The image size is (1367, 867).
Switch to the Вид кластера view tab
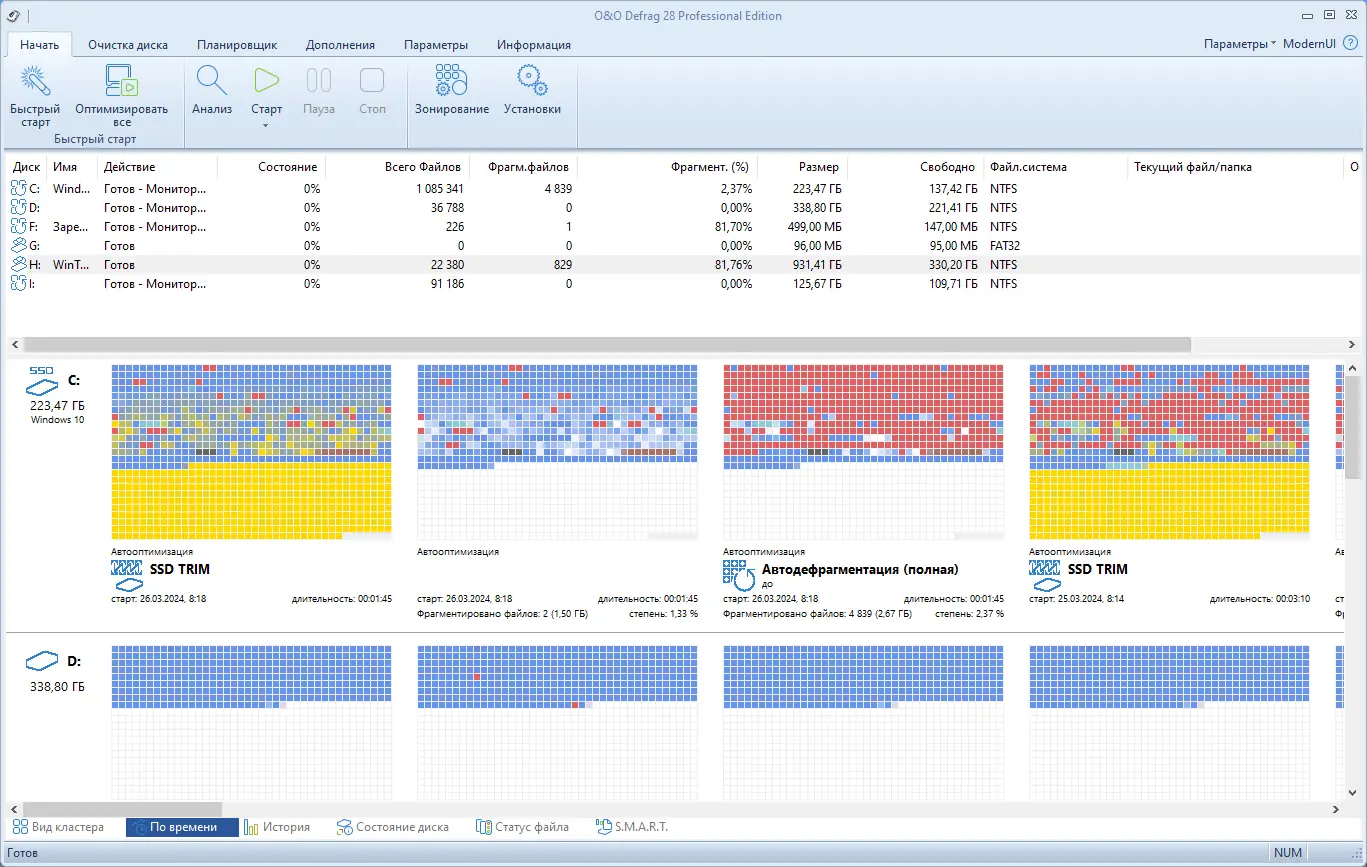point(58,827)
